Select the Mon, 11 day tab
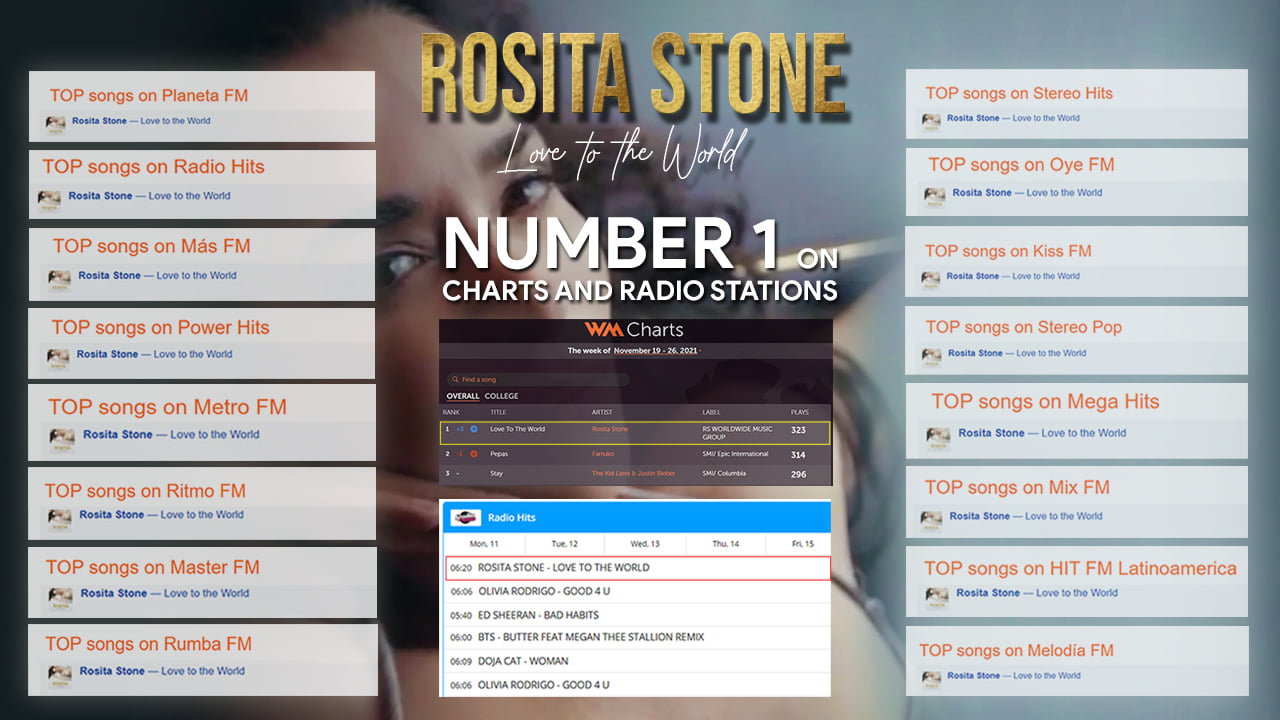Screen dimensions: 1280x720 pyautogui.click(x=484, y=544)
